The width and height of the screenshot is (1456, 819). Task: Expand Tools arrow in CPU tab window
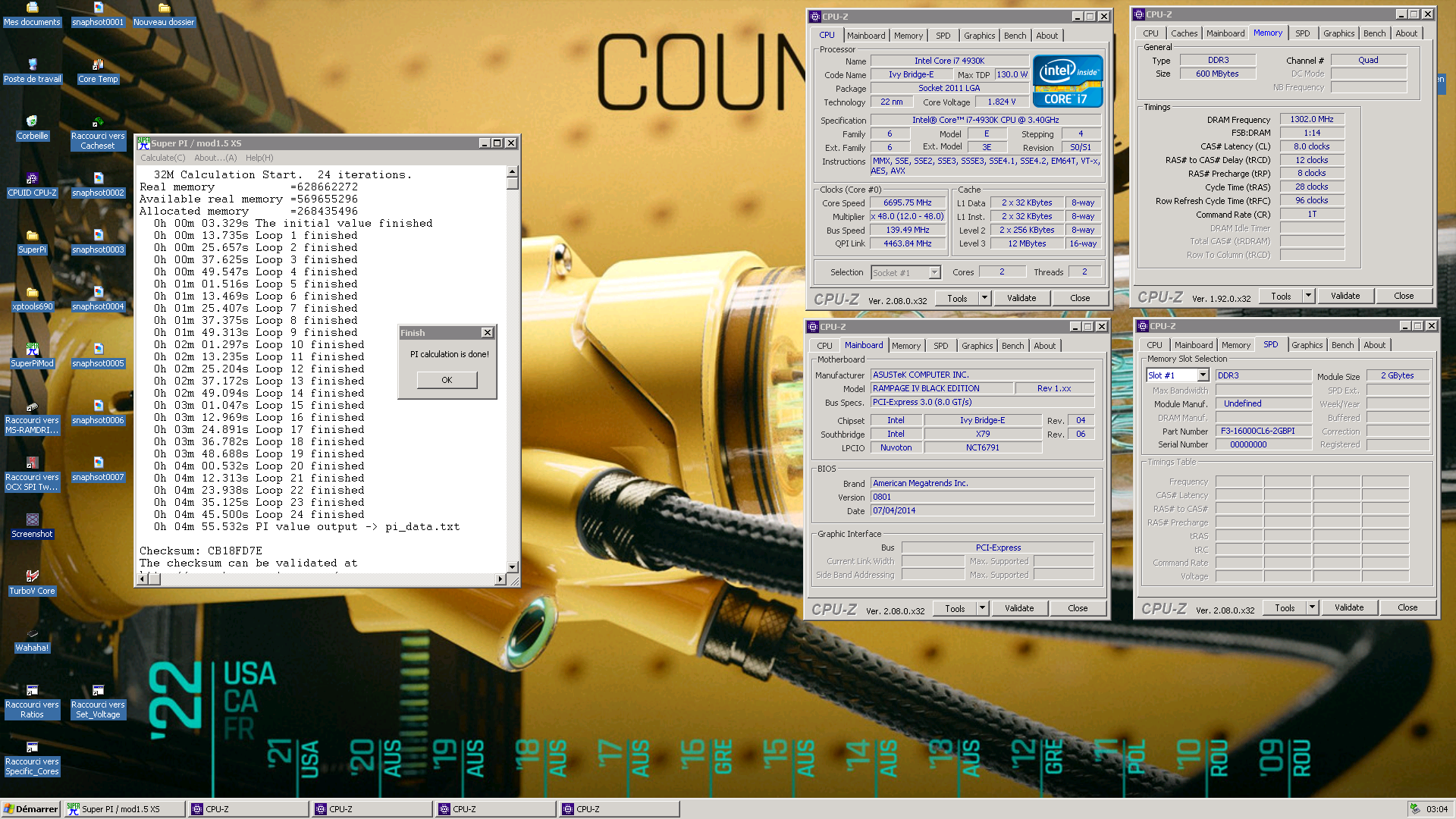[984, 298]
